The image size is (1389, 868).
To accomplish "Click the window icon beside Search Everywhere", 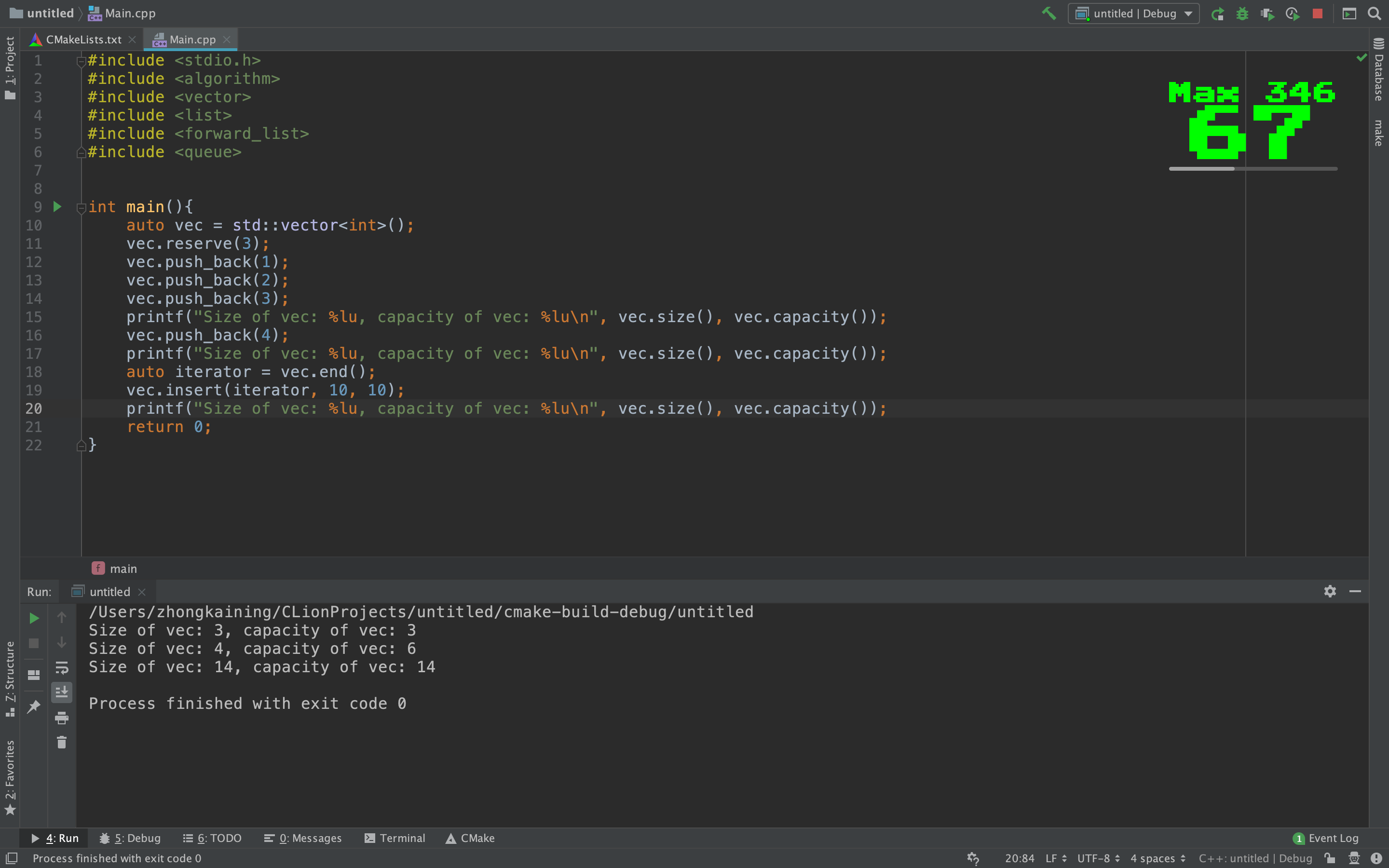I will coord(1349,13).
